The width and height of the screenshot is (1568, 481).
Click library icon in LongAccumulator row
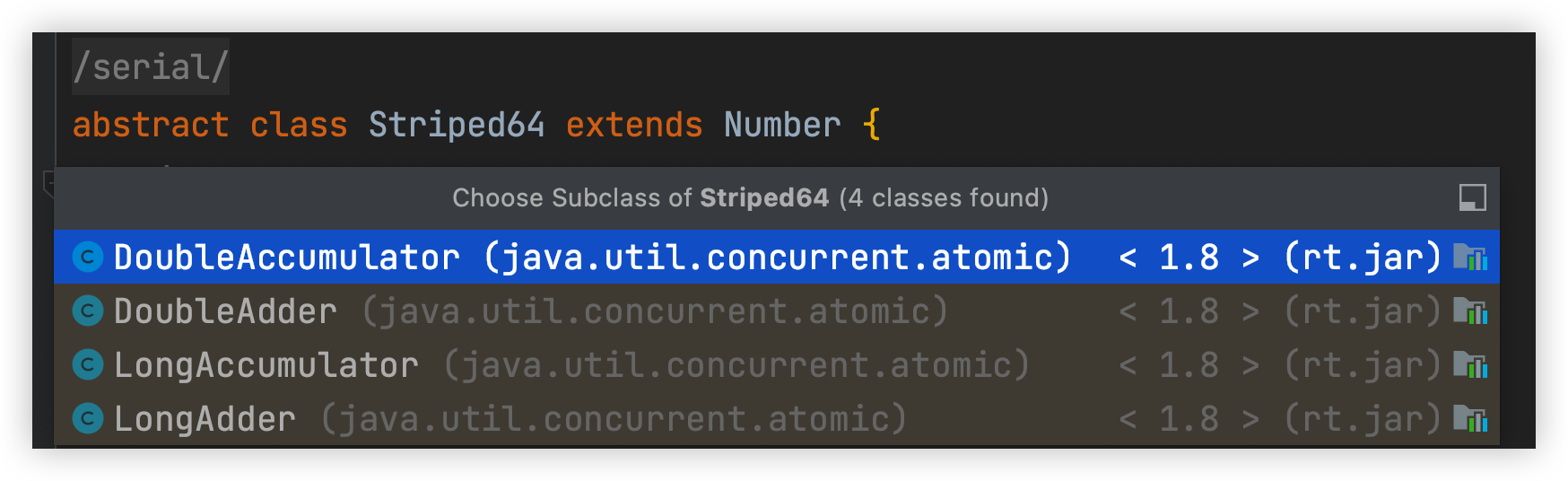click(x=1470, y=365)
